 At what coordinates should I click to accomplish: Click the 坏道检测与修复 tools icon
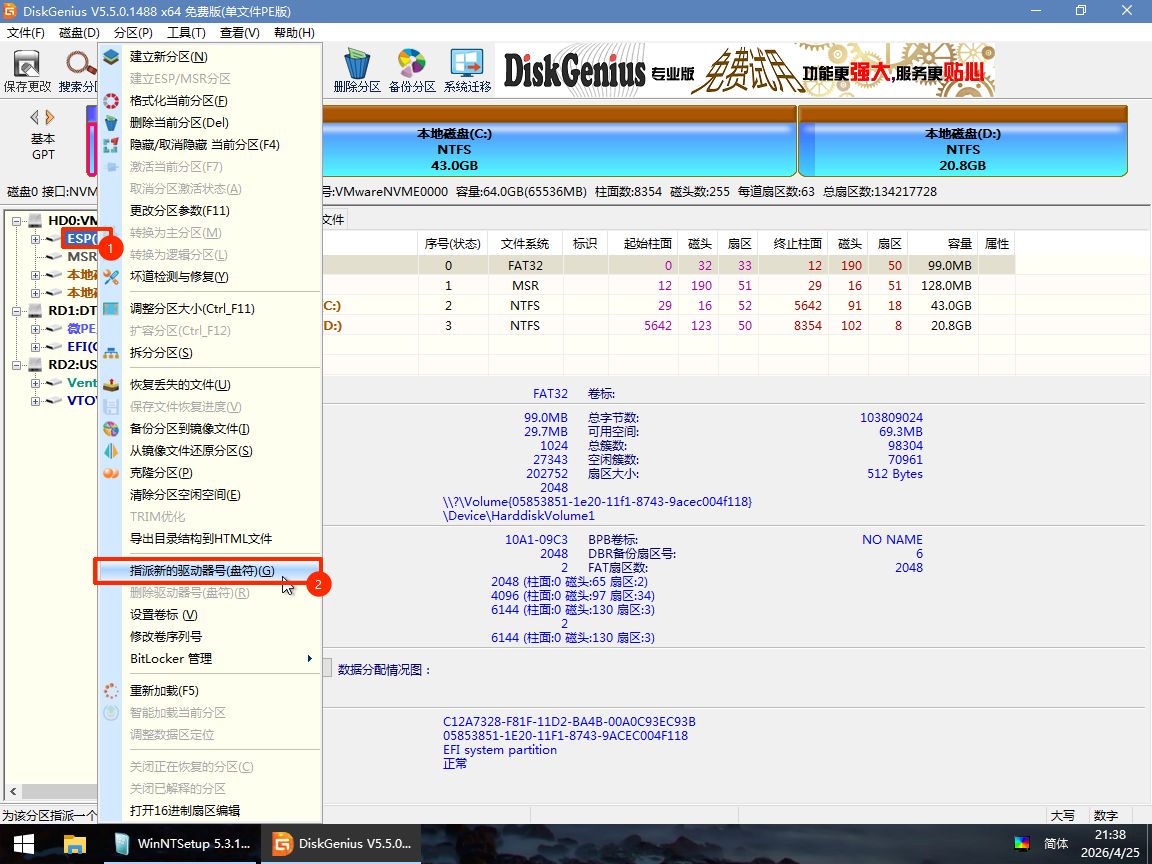(111, 277)
